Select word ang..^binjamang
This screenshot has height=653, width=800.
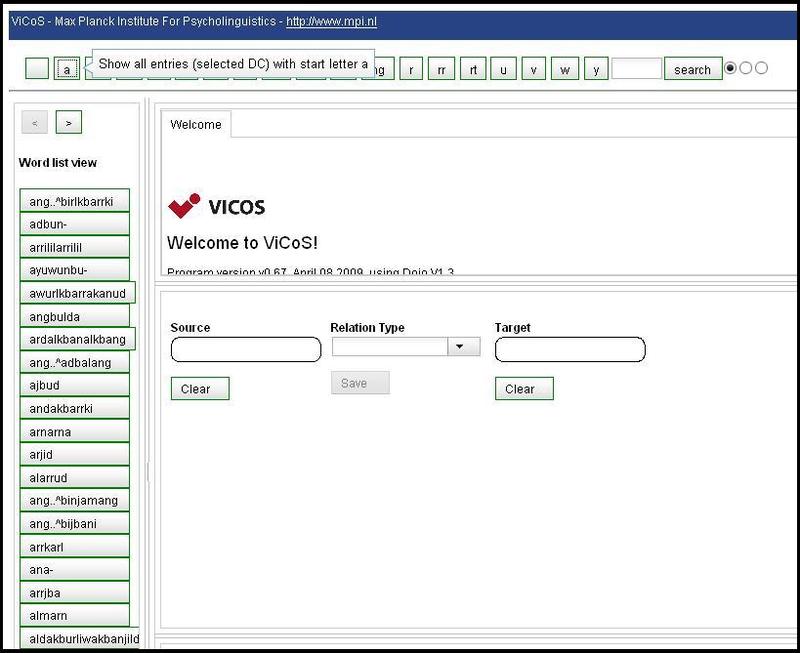[x=74, y=500]
